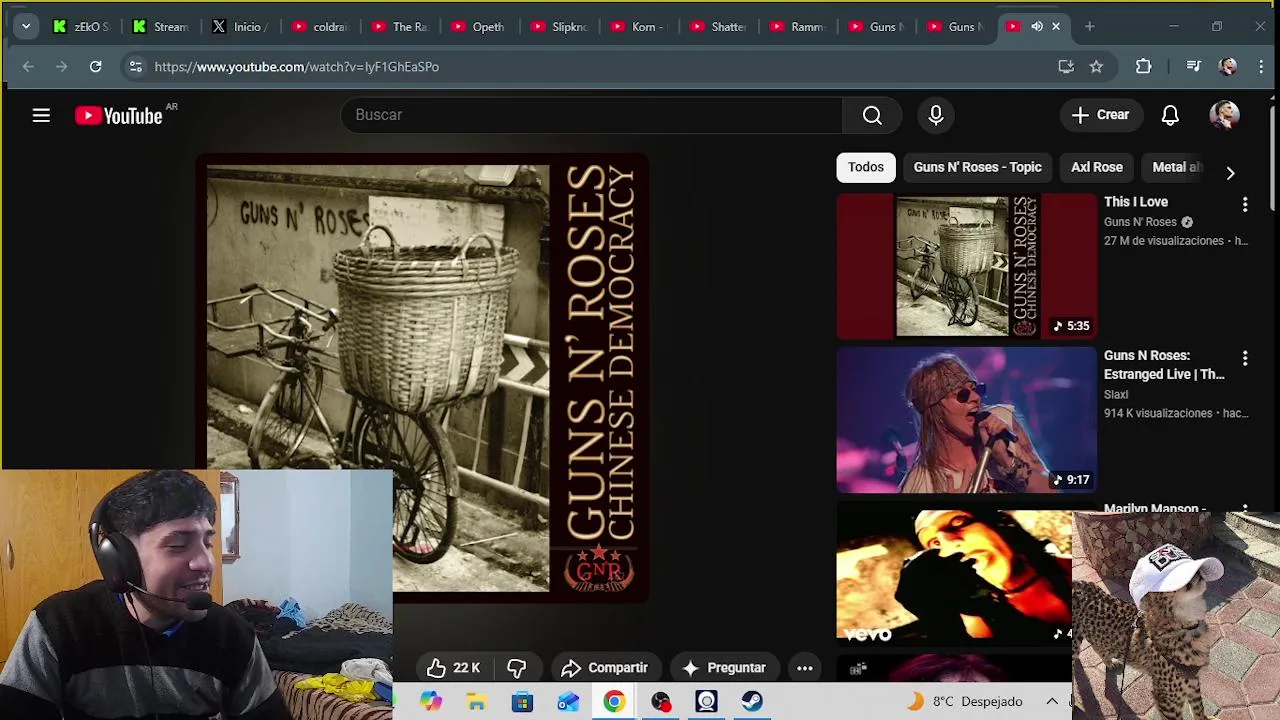The height and width of the screenshot is (720, 1280).
Task: Click the Buscar search input field
Action: [590, 115]
